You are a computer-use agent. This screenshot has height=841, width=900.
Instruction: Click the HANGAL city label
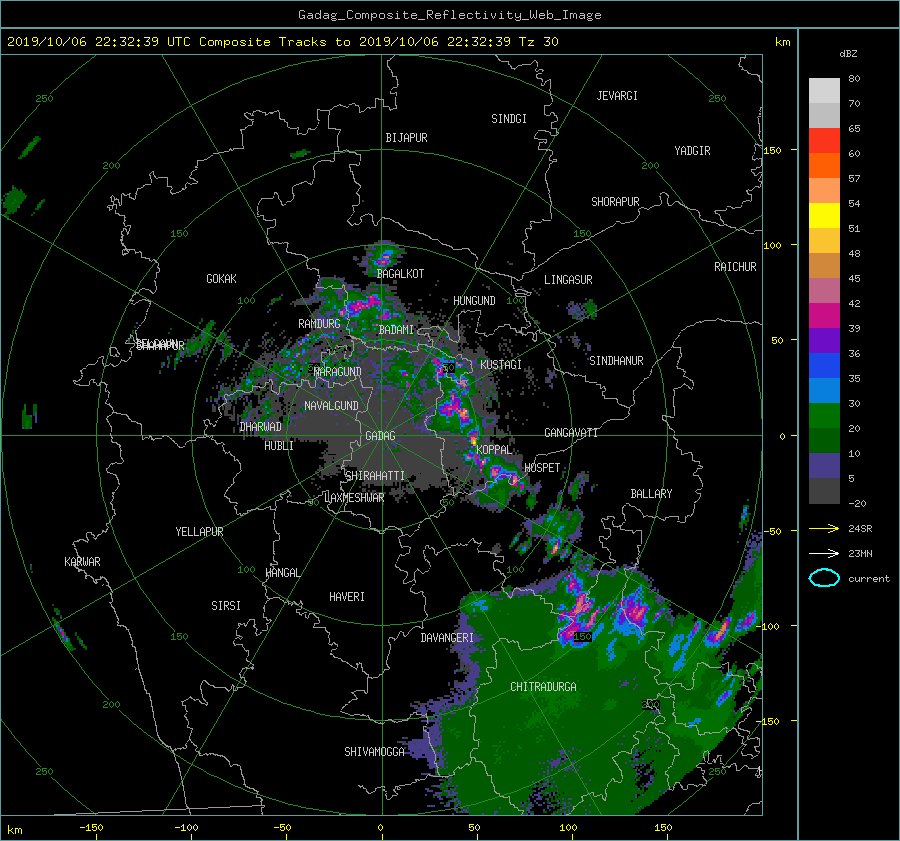pyautogui.click(x=283, y=573)
